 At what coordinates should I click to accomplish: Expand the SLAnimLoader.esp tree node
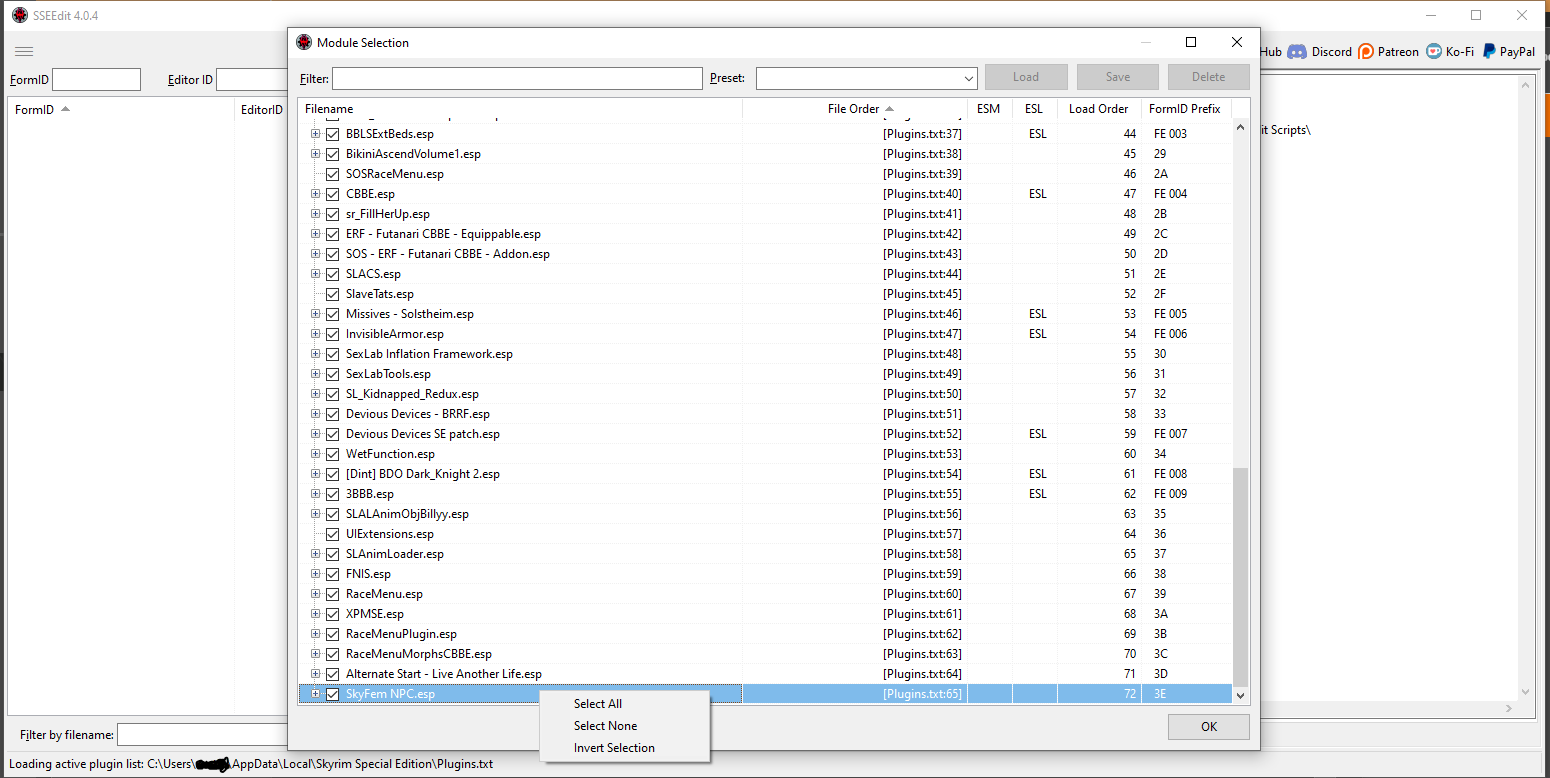point(315,554)
